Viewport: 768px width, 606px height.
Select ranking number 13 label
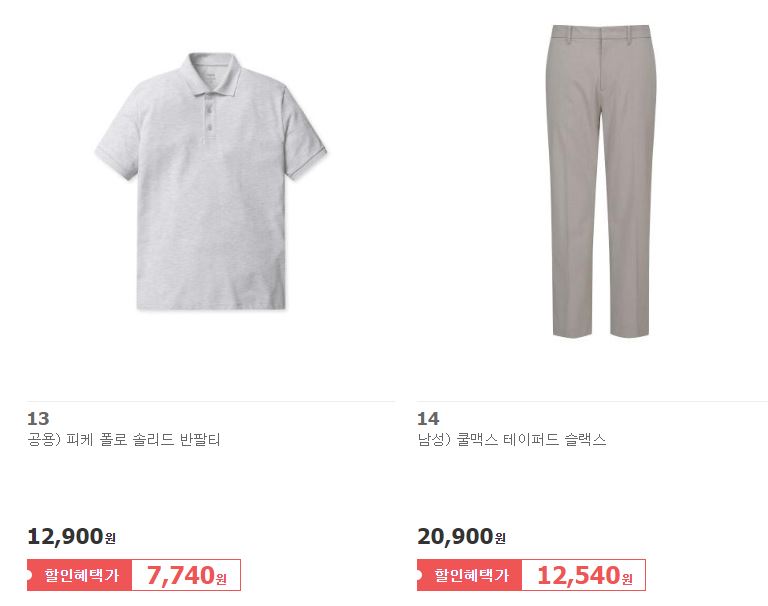pos(38,419)
